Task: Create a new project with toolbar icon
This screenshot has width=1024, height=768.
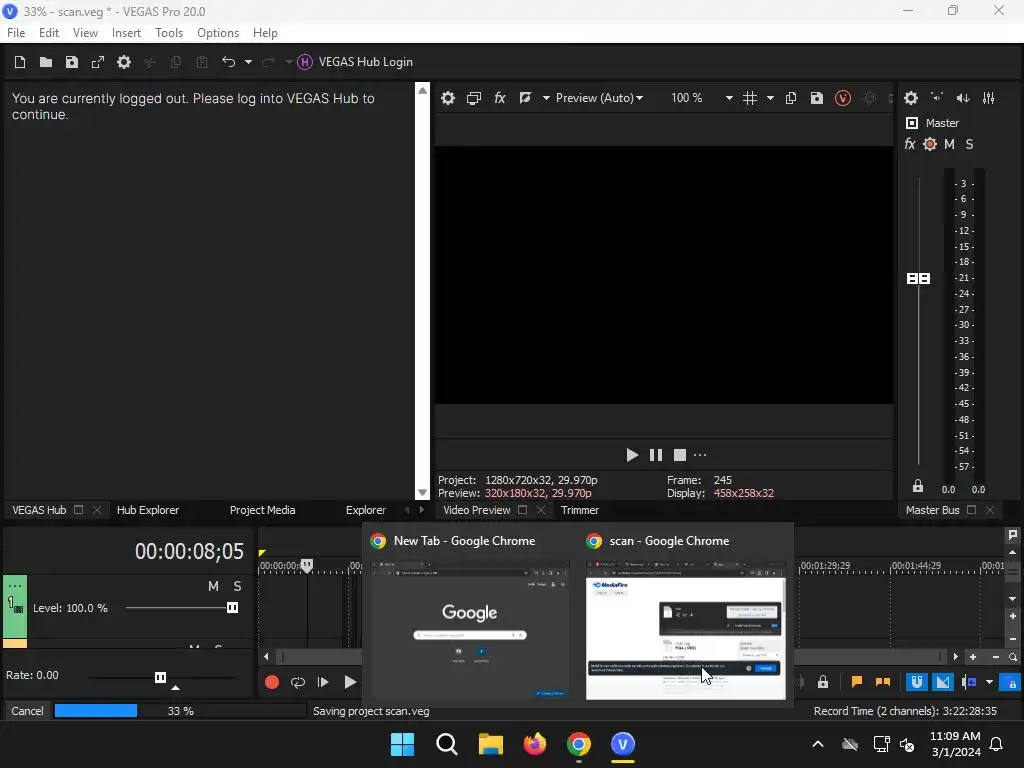Action: click(20, 62)
